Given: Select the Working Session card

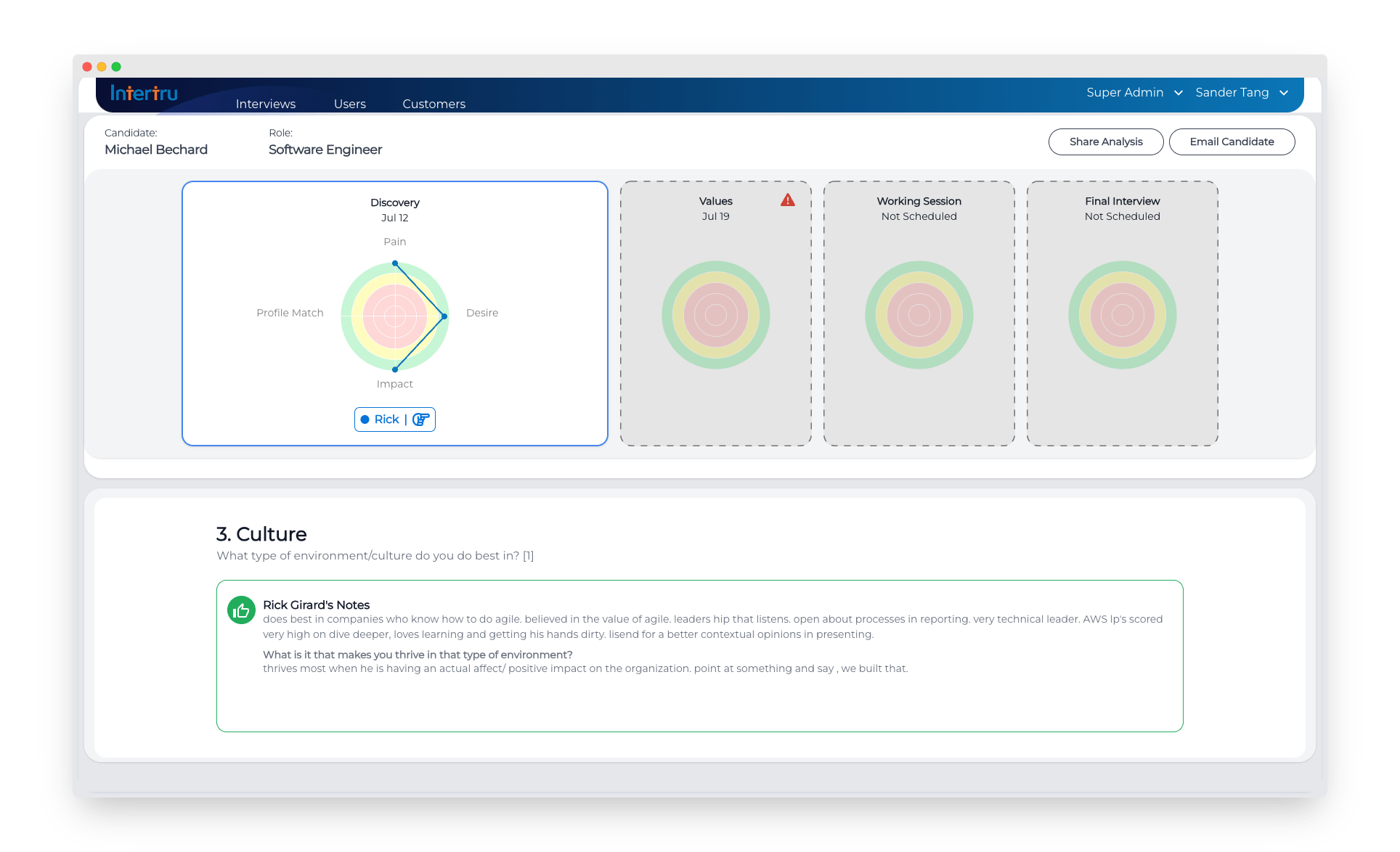Looking at the screenshot, I should (x=919, y=314).
